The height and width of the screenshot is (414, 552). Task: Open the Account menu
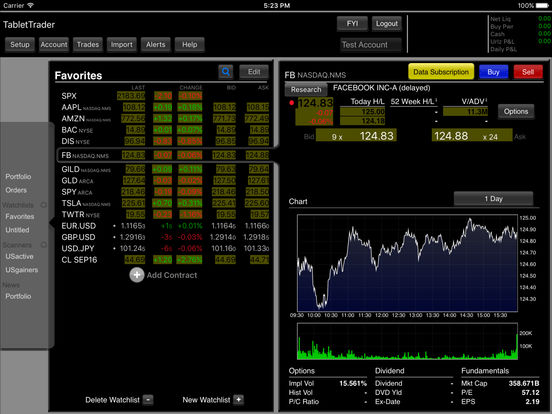54,45
